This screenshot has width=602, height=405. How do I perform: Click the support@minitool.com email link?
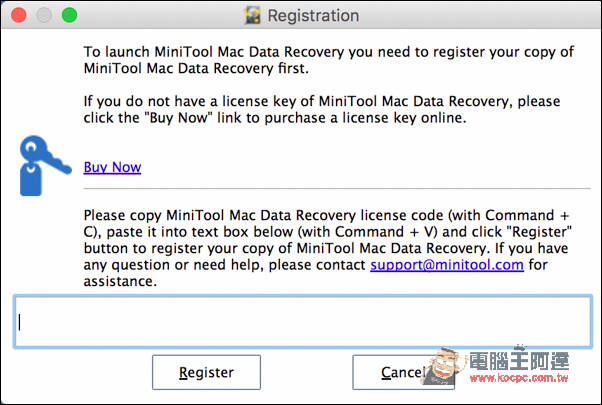(x=447, y=265)
